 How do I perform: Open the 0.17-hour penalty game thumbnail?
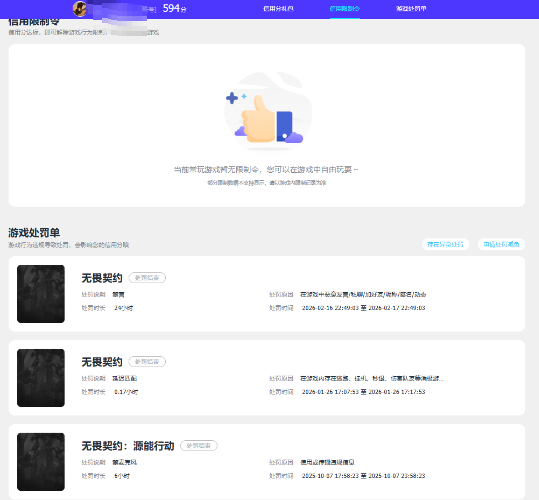click(x=41, y=378)
